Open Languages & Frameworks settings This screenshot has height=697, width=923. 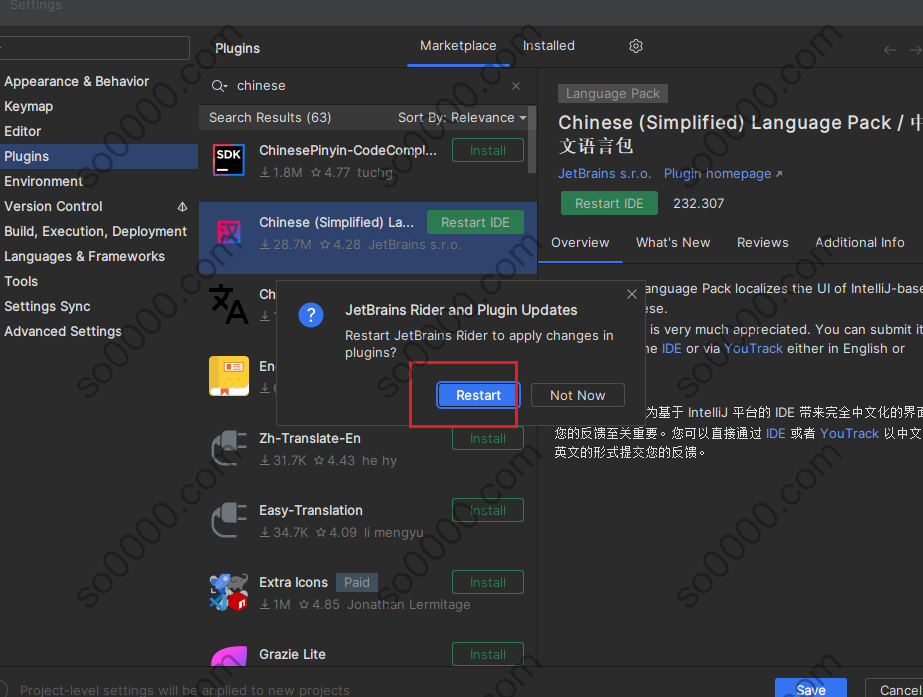(x=84, y=257)
